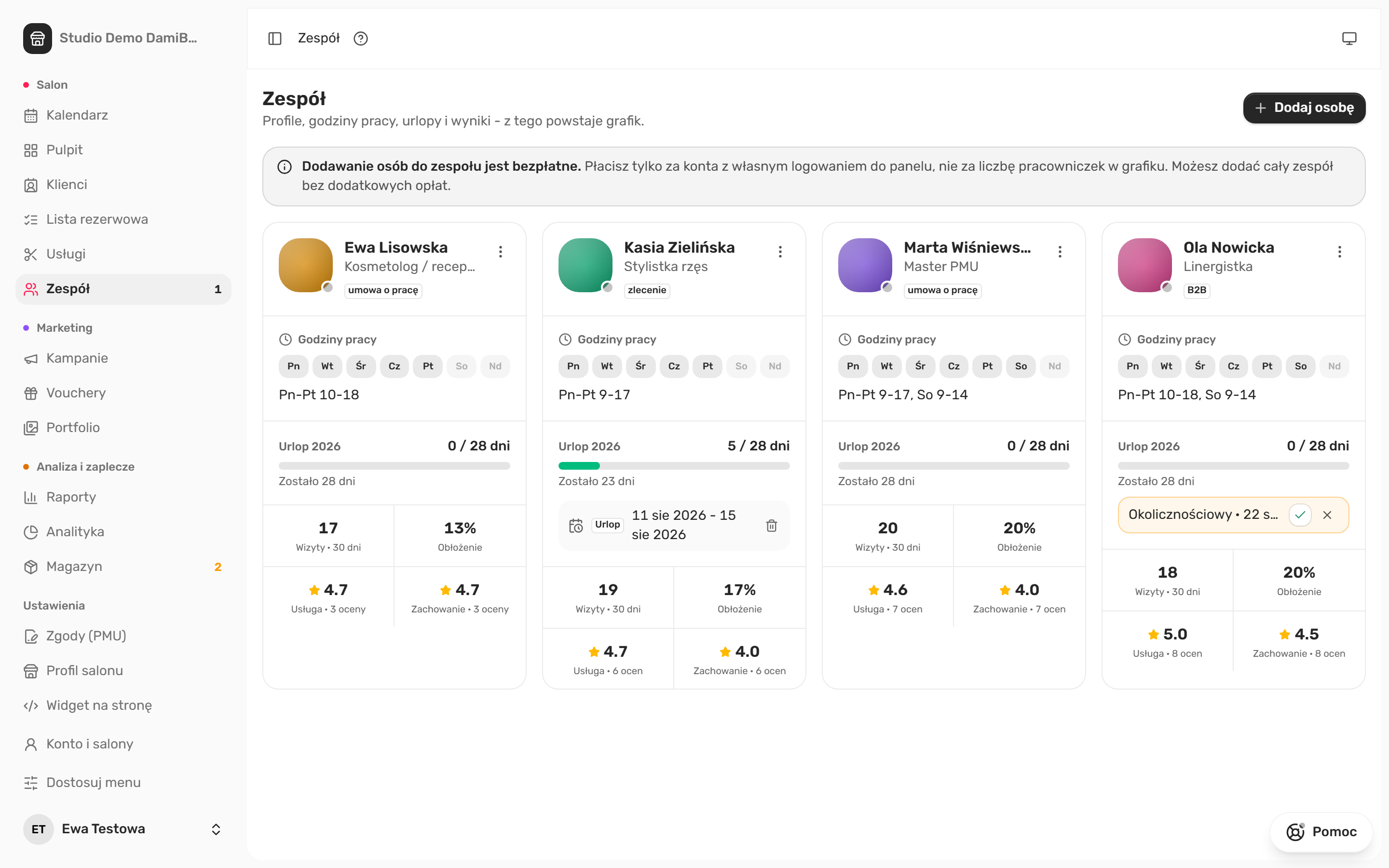Open Usługi with the scissors icon
The image size is (1389, 868).
click(123, 254)
